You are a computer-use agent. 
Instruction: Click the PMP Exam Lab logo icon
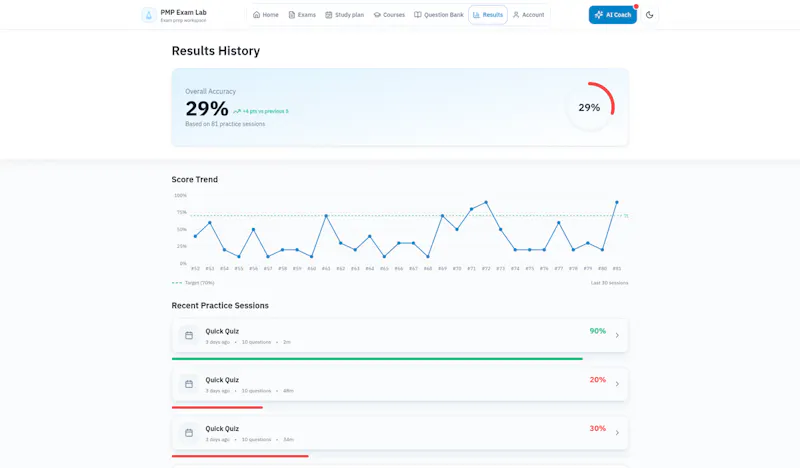(x=148, y=15)
